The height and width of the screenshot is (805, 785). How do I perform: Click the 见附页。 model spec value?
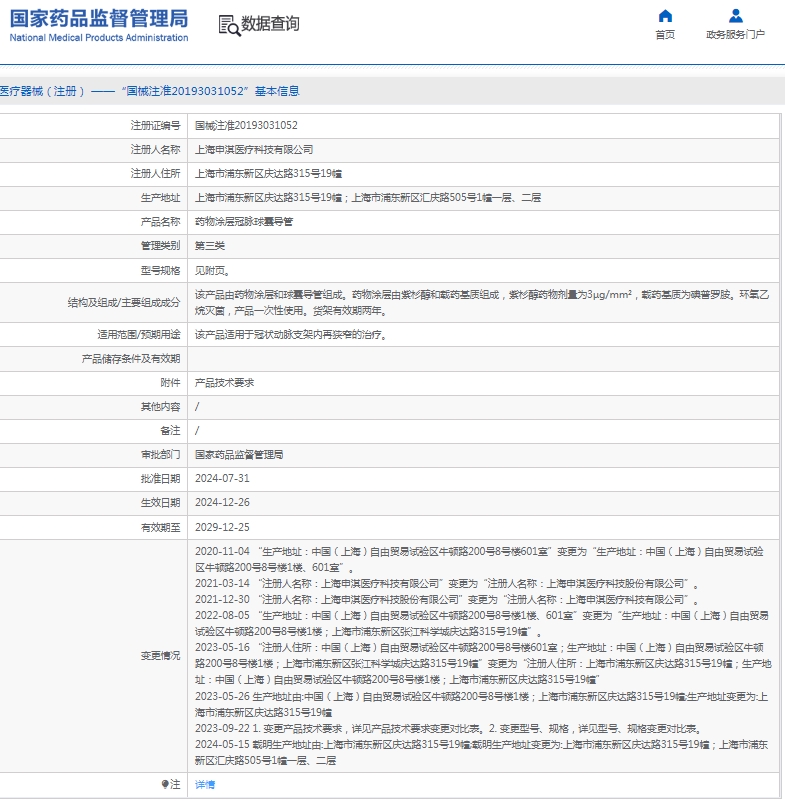tap(213, 271)
